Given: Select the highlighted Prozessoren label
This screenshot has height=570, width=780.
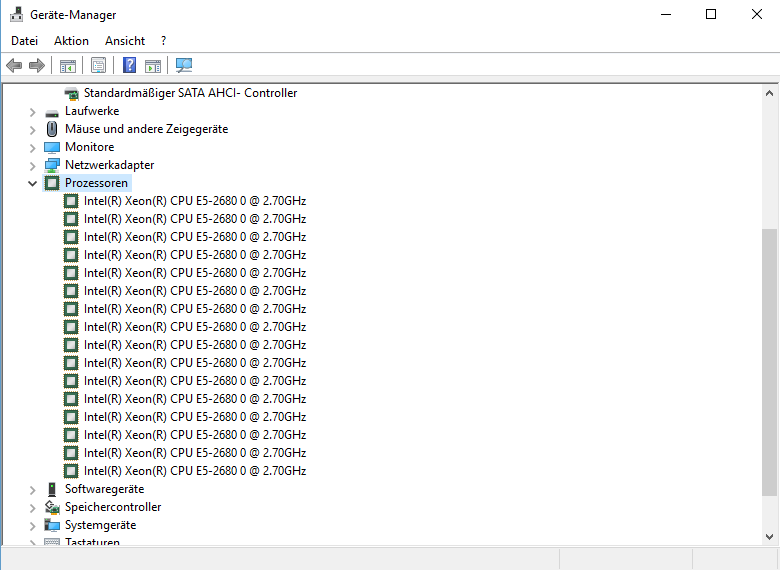Looking at the screenshot, I should coord(97,183).
